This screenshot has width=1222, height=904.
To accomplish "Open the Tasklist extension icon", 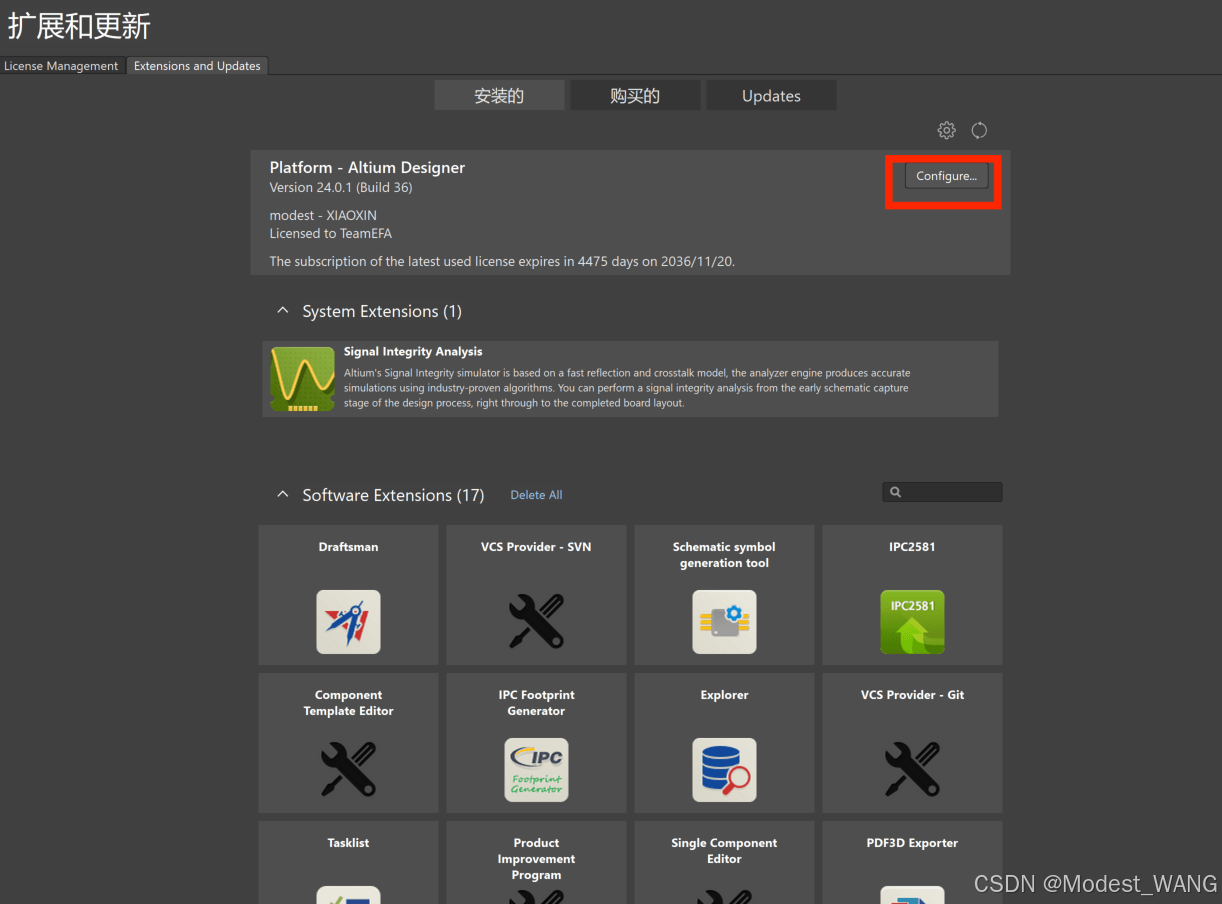I will pyautogui.click(x=348, y=895).
